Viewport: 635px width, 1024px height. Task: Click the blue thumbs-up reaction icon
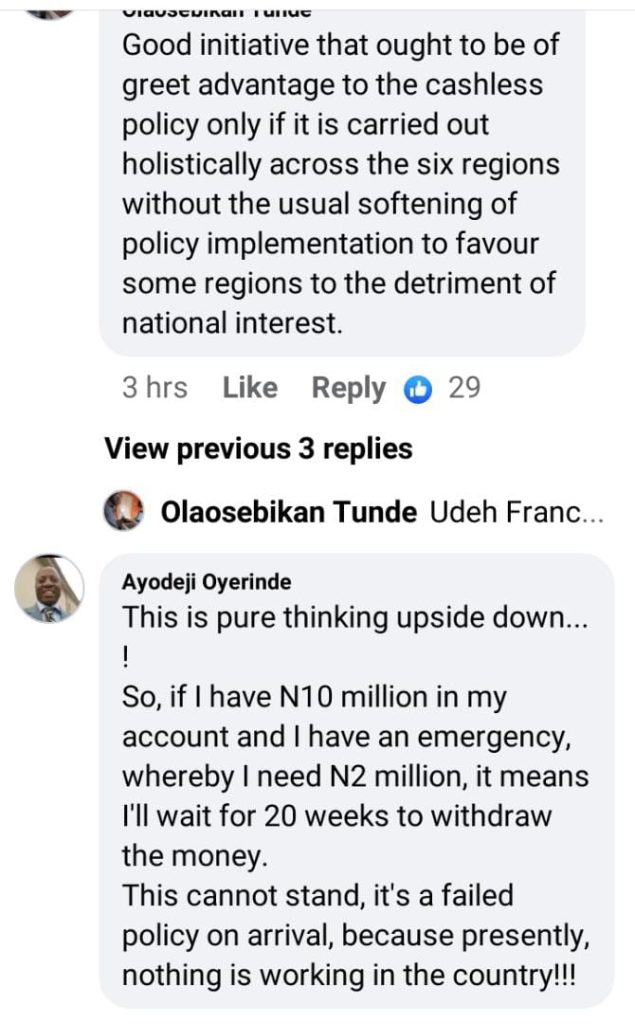point(417,389)
